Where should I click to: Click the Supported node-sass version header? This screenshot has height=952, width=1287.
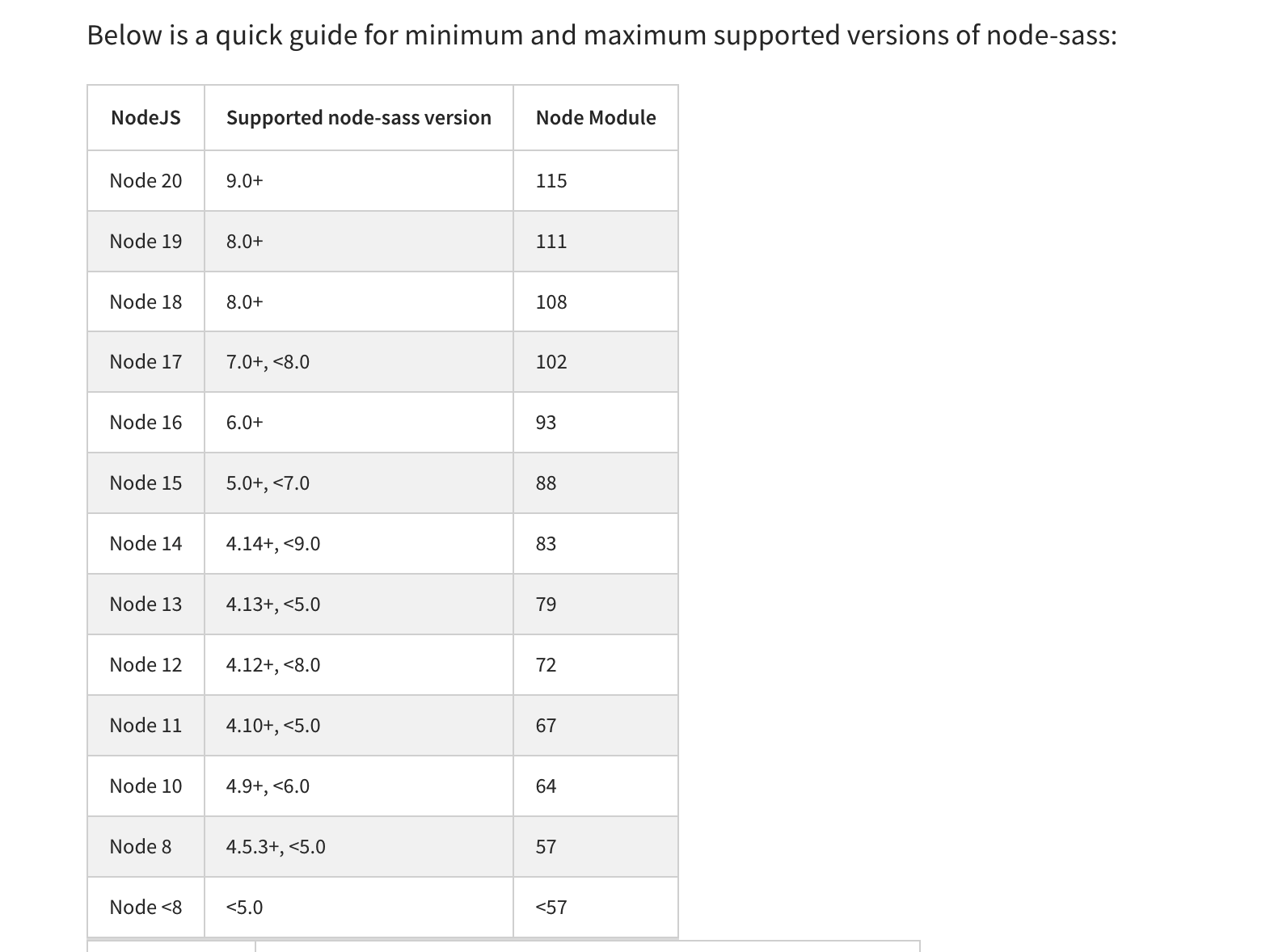tap(359, 118)
